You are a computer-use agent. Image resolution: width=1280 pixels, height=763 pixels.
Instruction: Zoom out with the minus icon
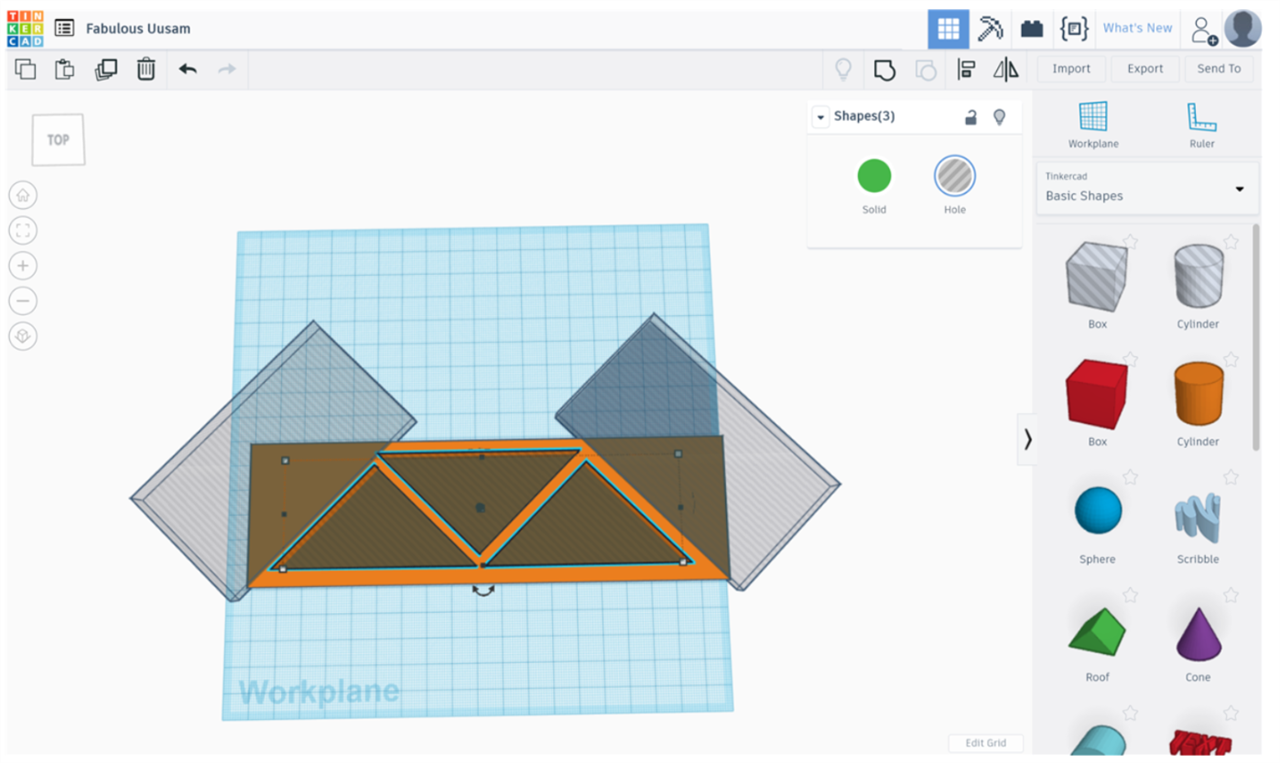23,301
